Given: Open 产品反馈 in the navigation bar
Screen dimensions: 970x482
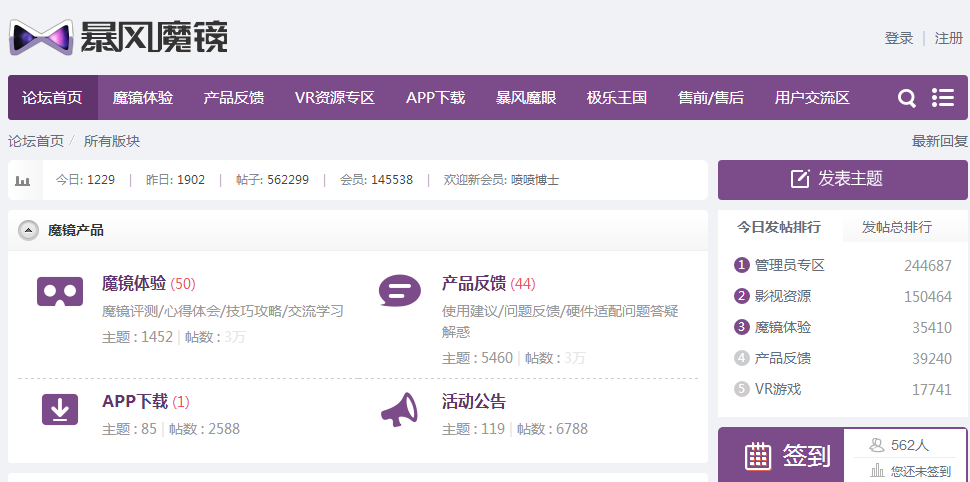Looking at the screenshot, I should (x=234, y=98).
